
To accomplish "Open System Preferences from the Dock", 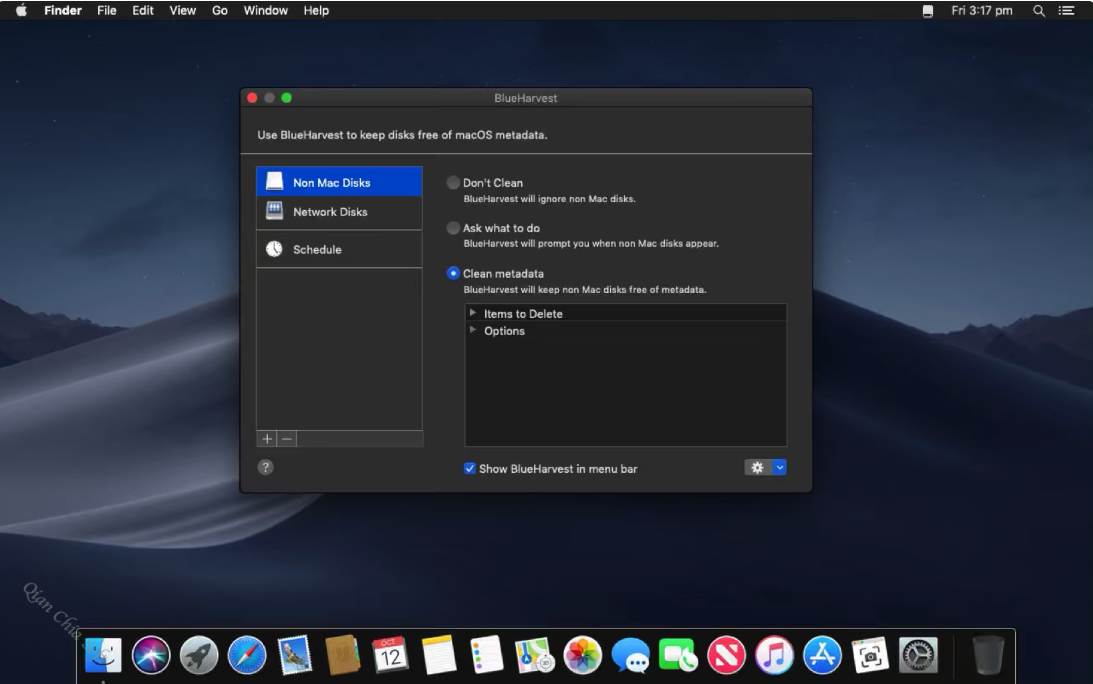I will (918, 655).
